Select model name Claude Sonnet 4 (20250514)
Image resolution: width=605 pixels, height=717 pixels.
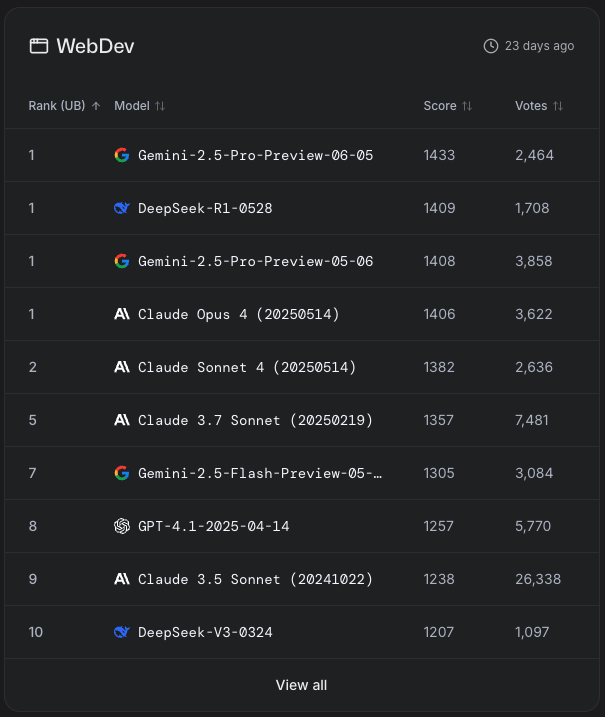[x=247, y=368]
